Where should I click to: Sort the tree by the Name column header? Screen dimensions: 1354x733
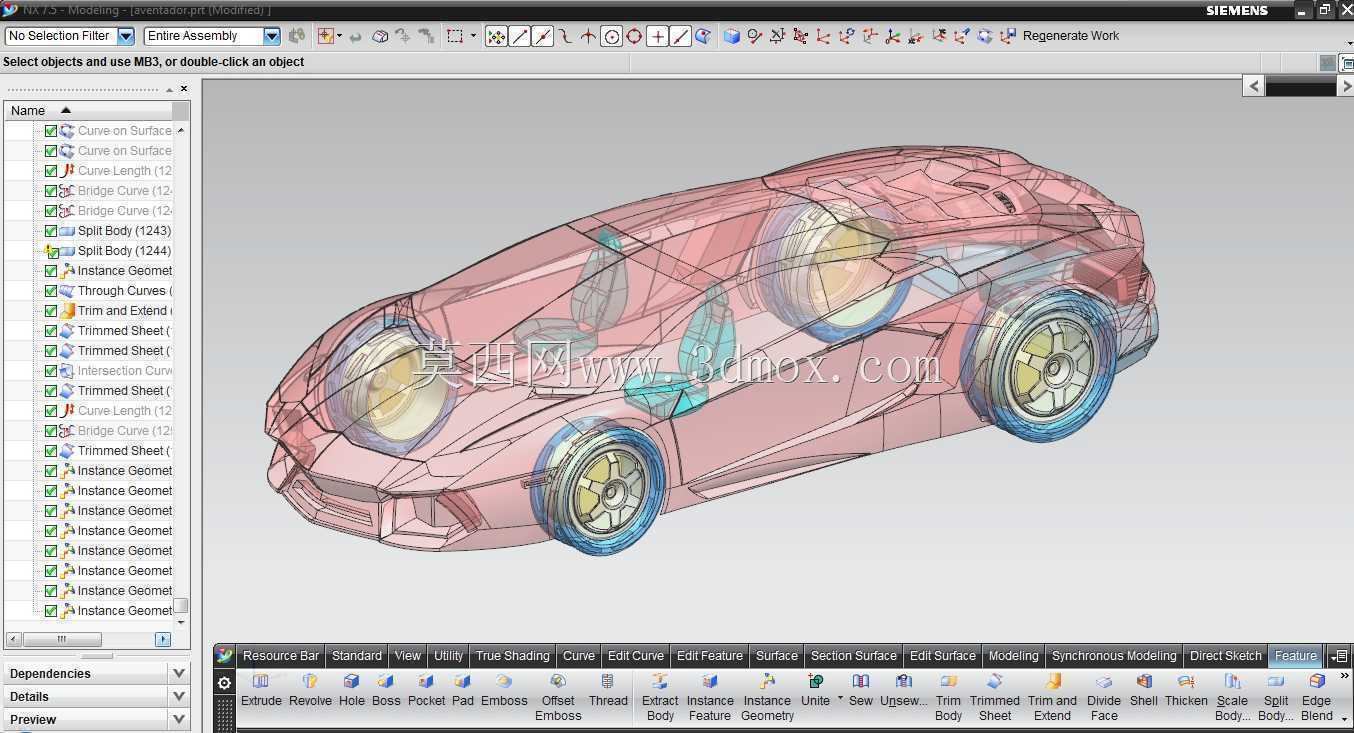[88, 111]
